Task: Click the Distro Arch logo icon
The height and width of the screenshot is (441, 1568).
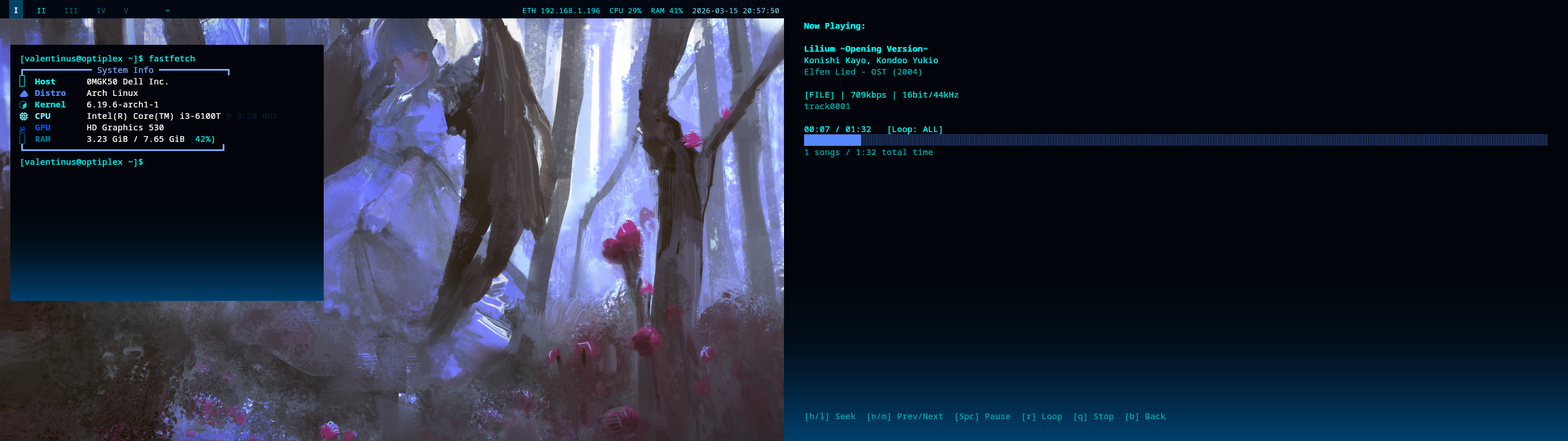Action: (x=24, y=93)
